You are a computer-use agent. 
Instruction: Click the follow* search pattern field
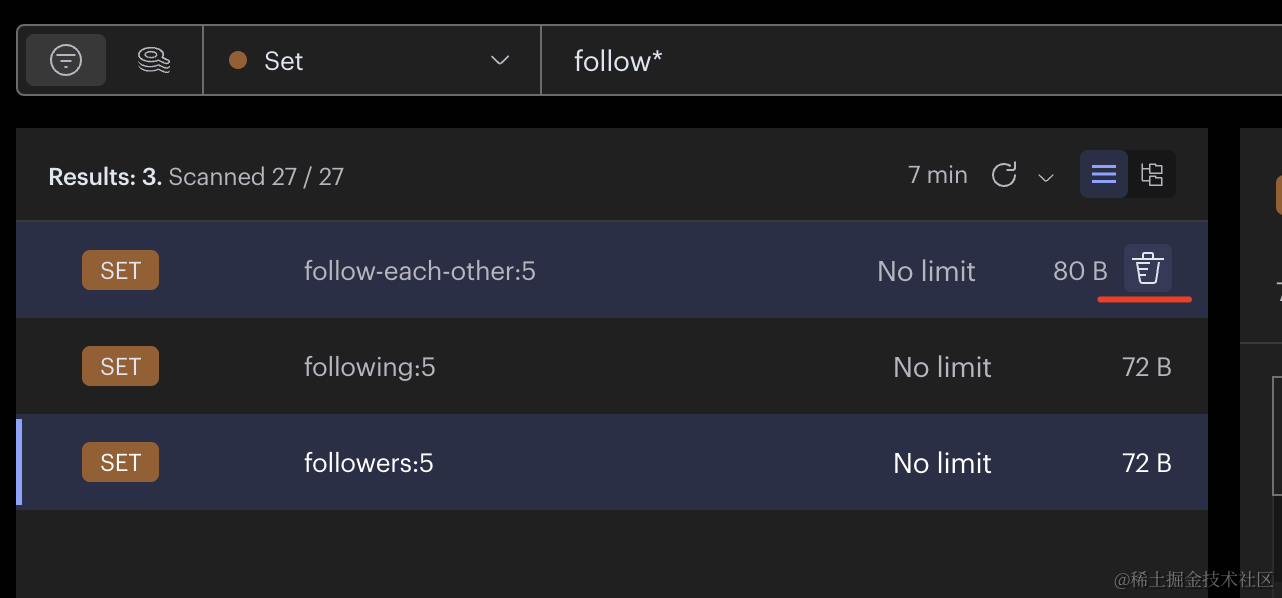point(910,60)
